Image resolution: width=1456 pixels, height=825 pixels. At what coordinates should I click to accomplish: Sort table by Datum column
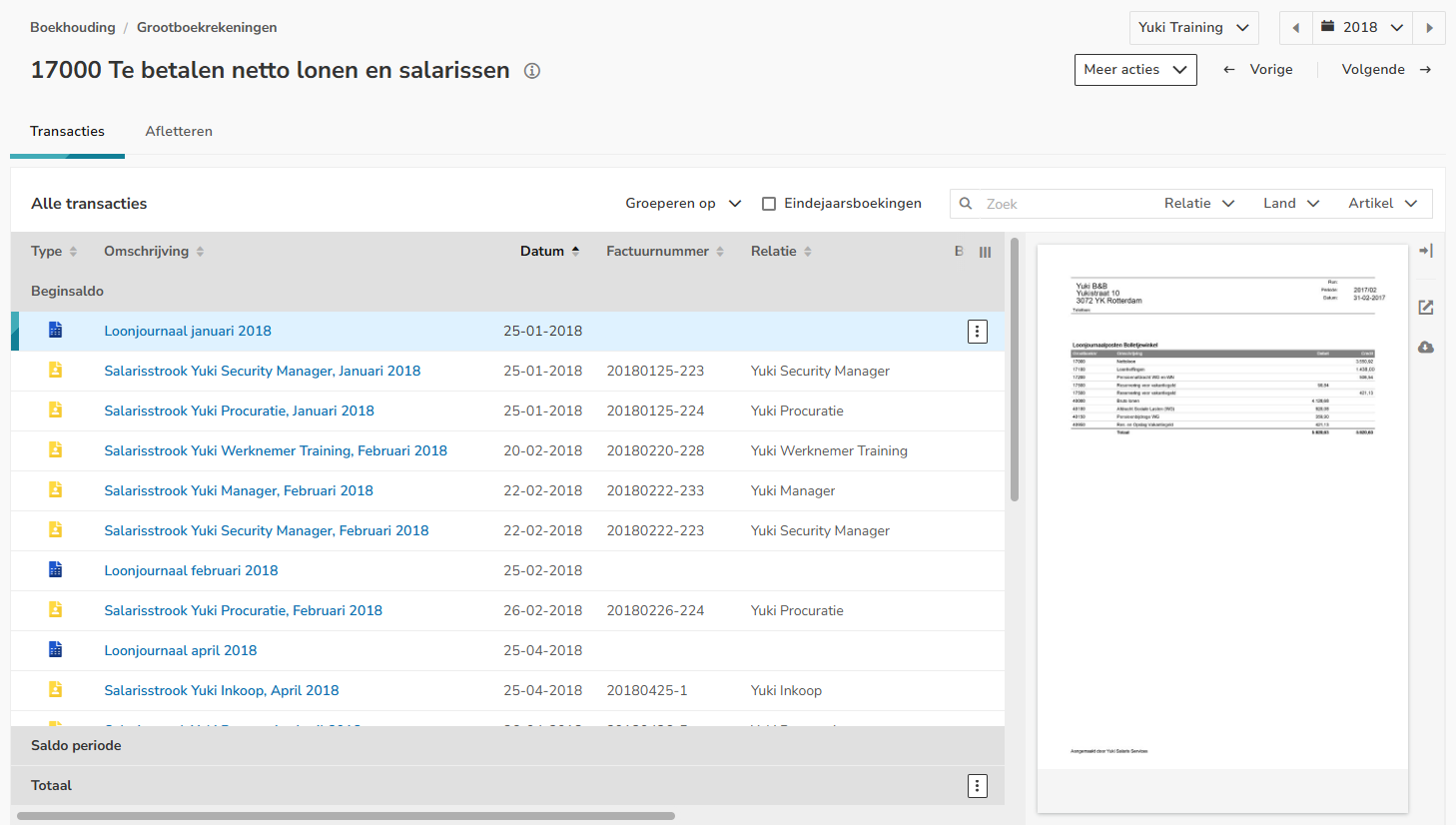point(550,252)
